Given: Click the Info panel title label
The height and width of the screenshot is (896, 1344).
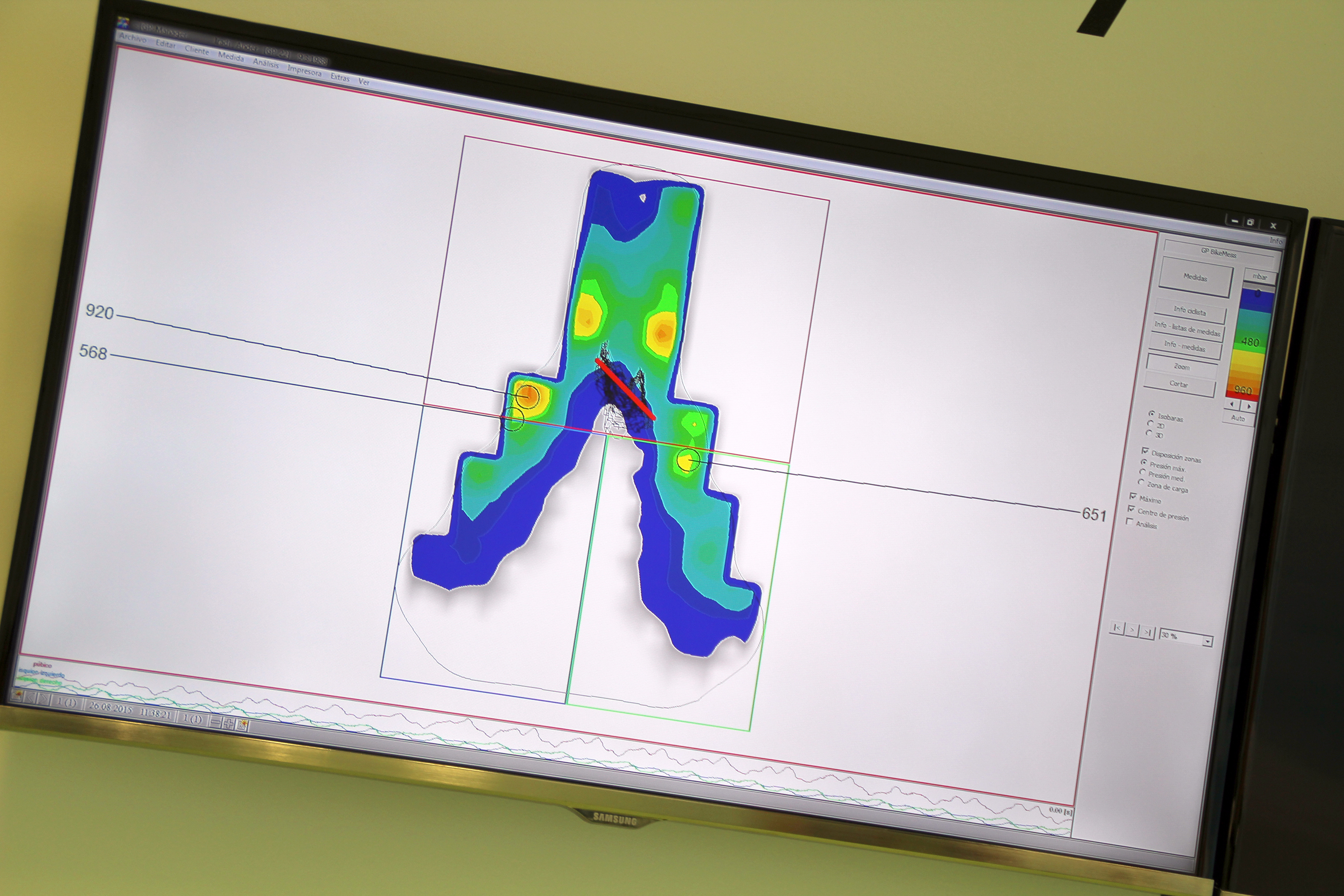Looking at the screenshot, I should [x=1275, y=240].
